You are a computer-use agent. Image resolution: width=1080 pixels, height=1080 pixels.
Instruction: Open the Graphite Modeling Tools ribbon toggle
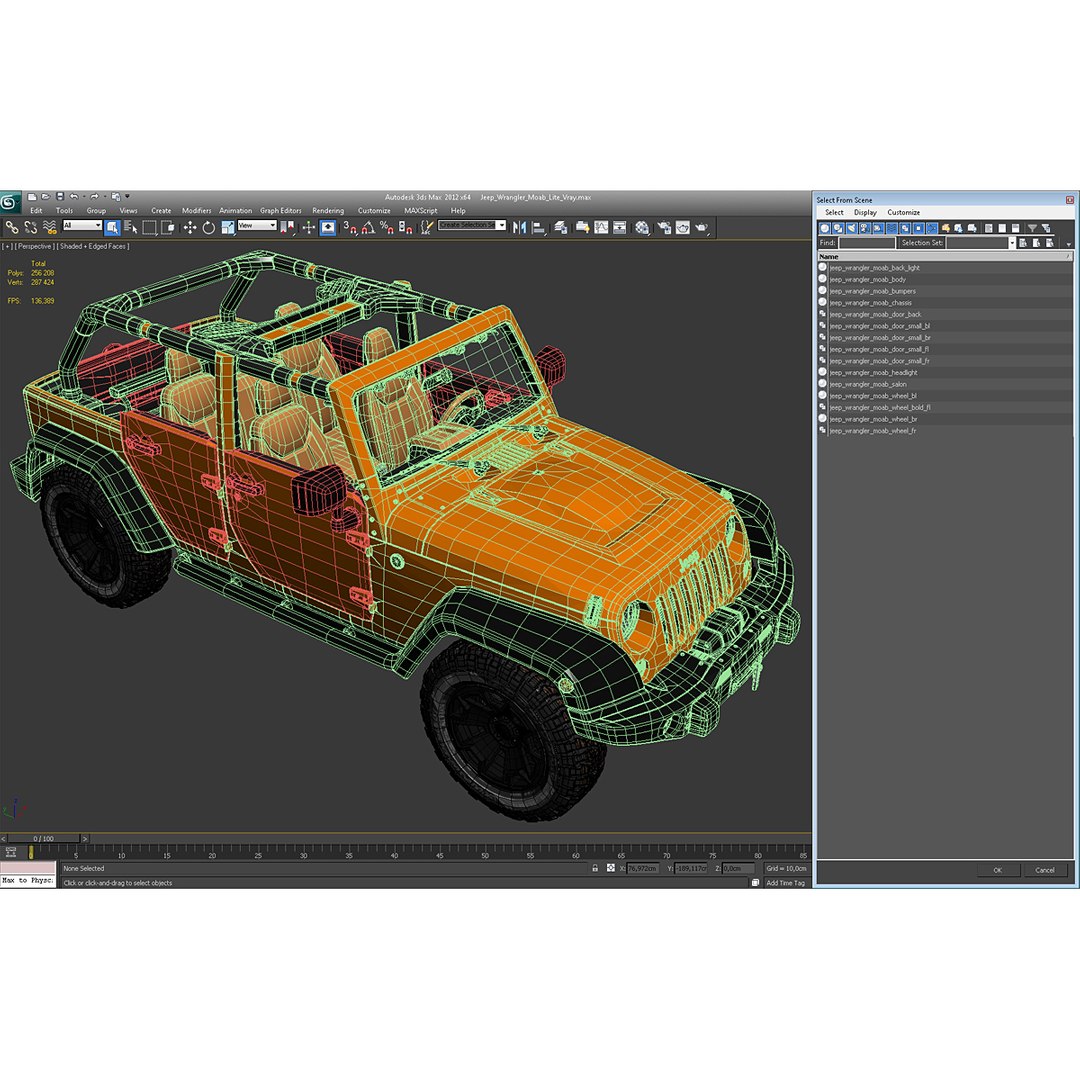[x=582, y=227]
